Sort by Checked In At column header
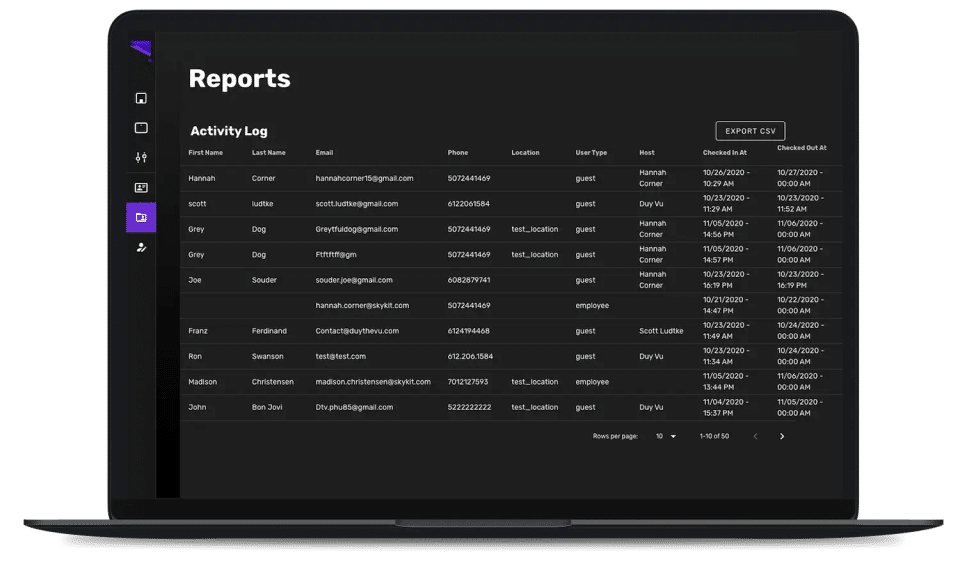960x564 pixels. pos(725,152)
